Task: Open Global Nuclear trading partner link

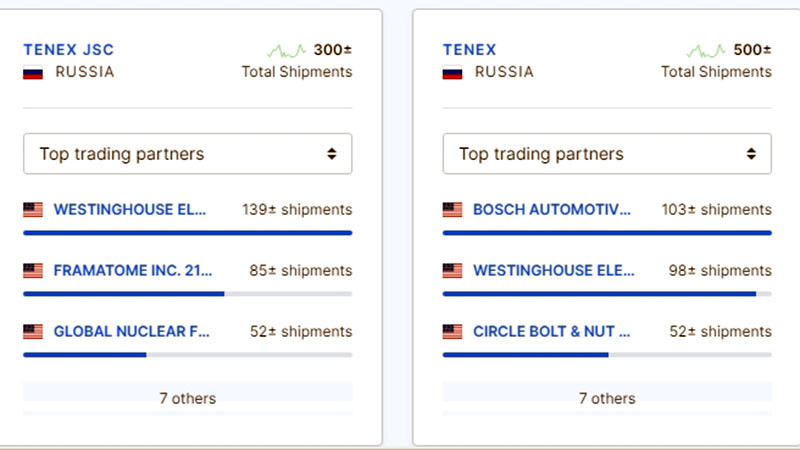Action: click(132, 332)
